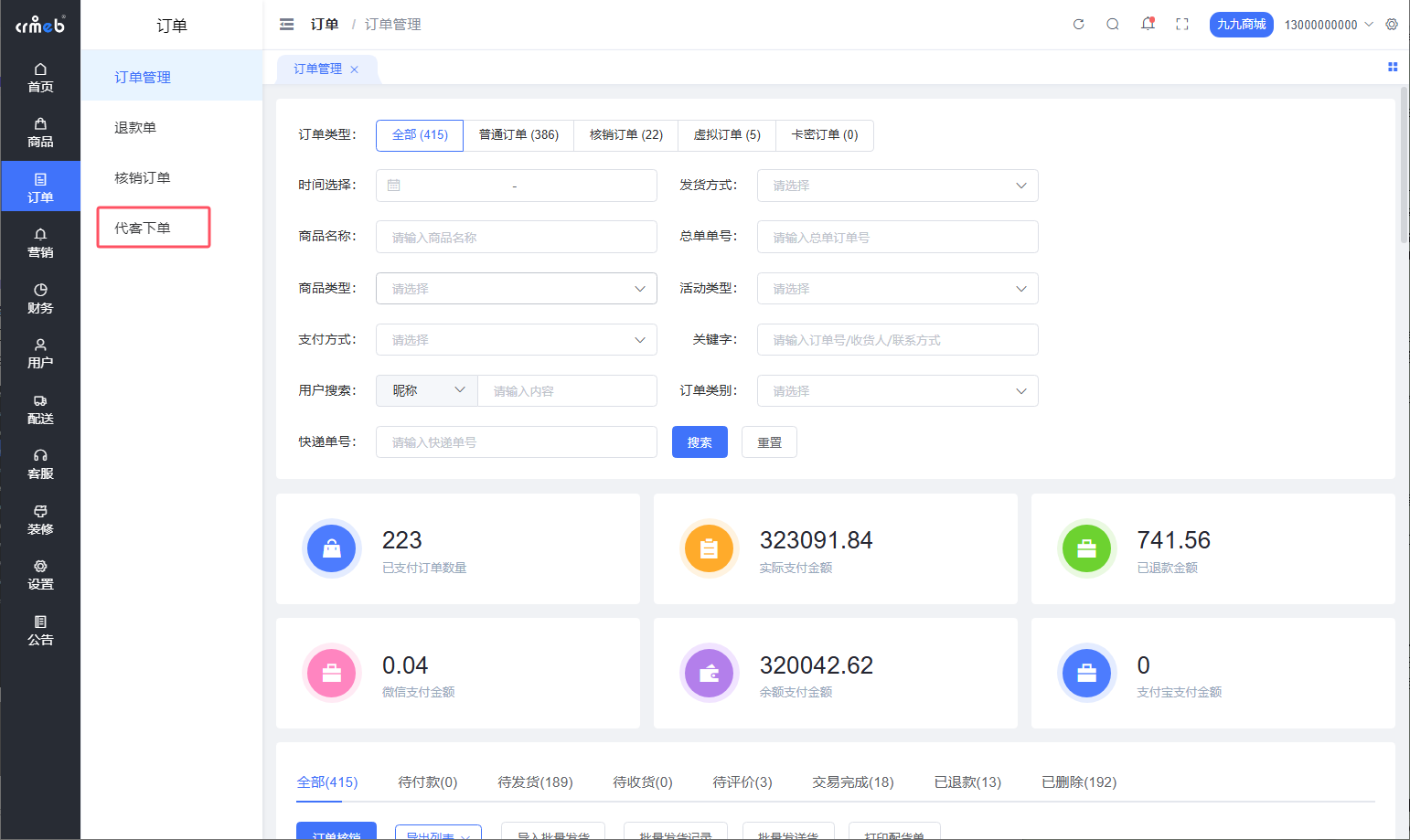Click the crmeb logo
The image size is (1410, 840).
click(x=40, y=25)
